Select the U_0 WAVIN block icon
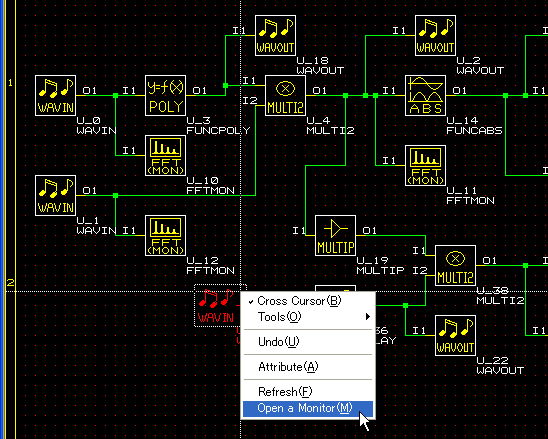 coord(56,95)
